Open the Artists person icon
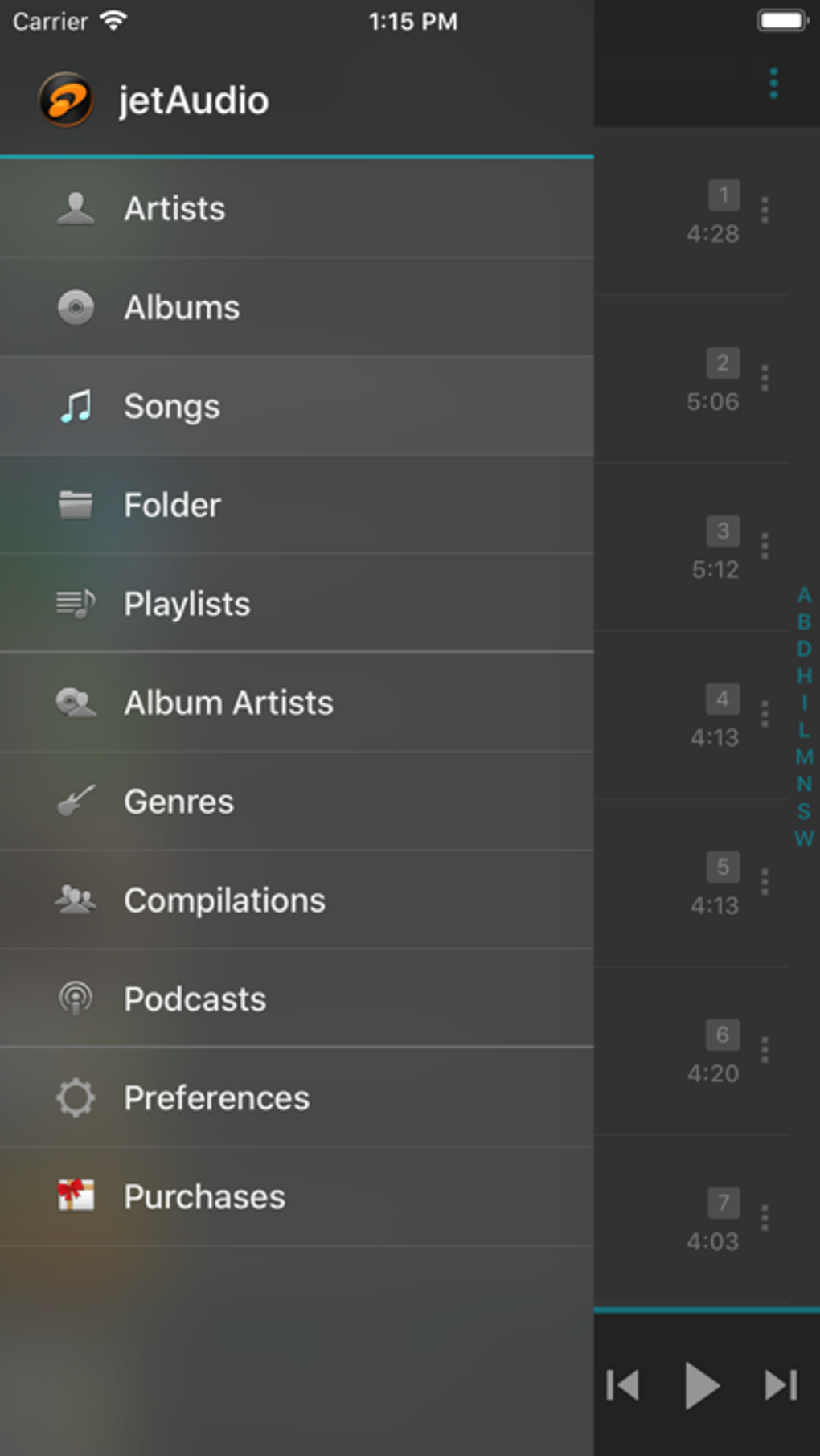This screenshot has height=1456, width=820. click(x=76, y=209)
